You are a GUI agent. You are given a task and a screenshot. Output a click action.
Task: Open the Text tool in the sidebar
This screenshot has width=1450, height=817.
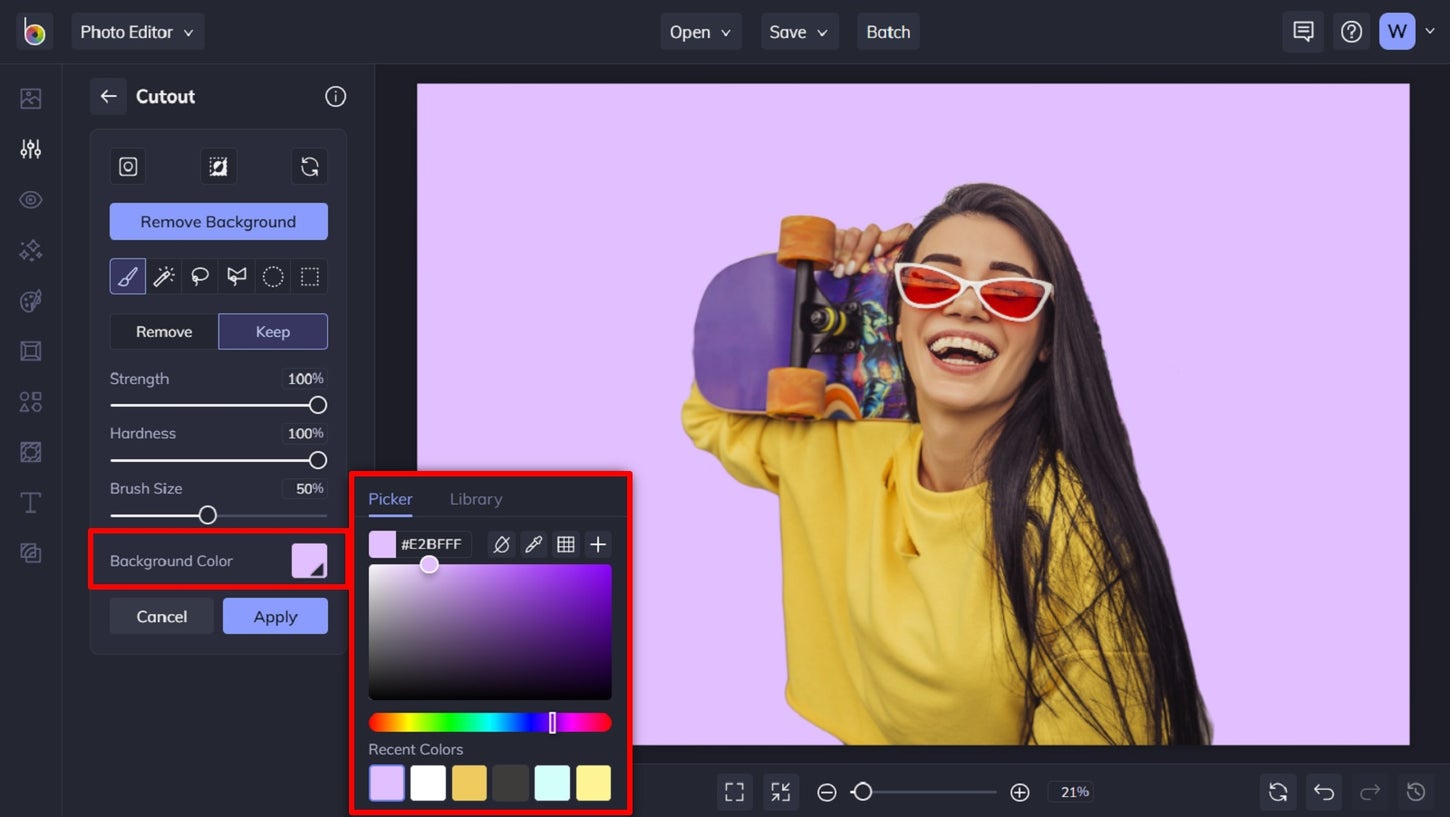click(30, 503)
